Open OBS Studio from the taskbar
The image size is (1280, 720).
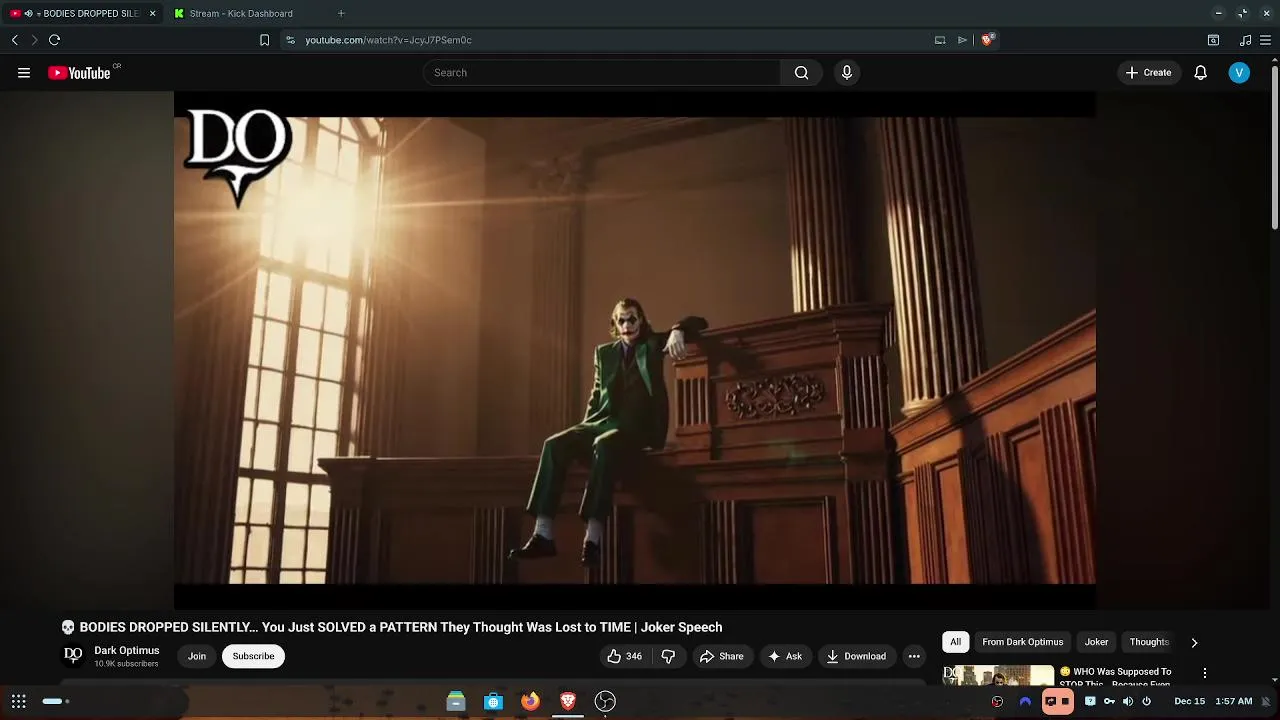point(605,701)
